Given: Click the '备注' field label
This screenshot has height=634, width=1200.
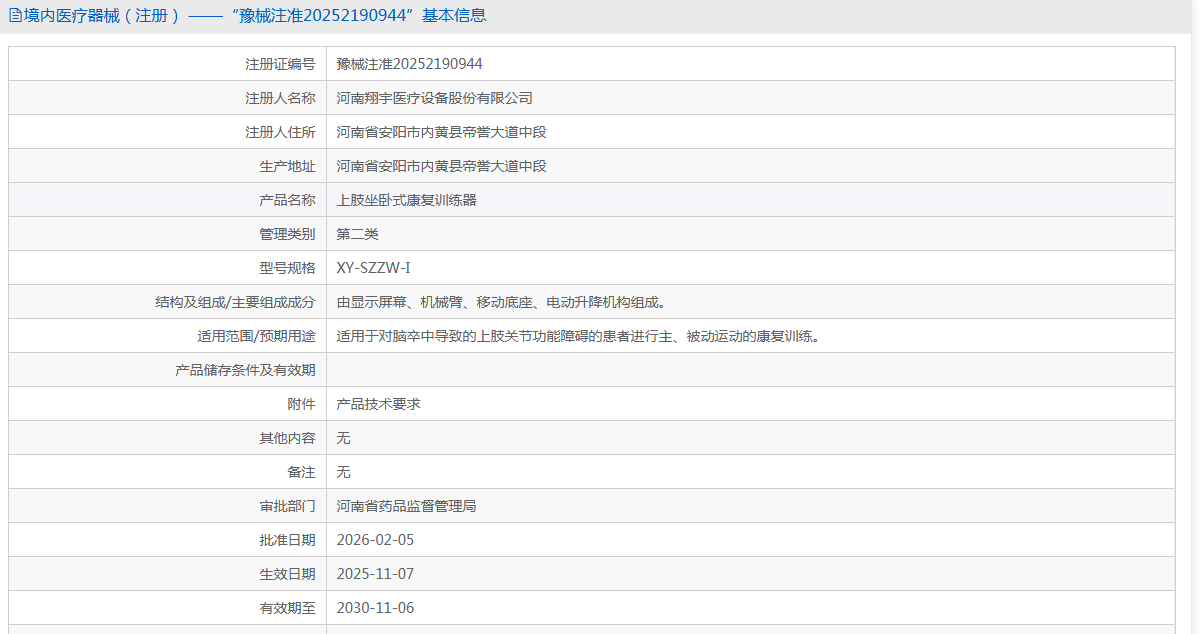Looking at the screenshot, I should (302, 472).
